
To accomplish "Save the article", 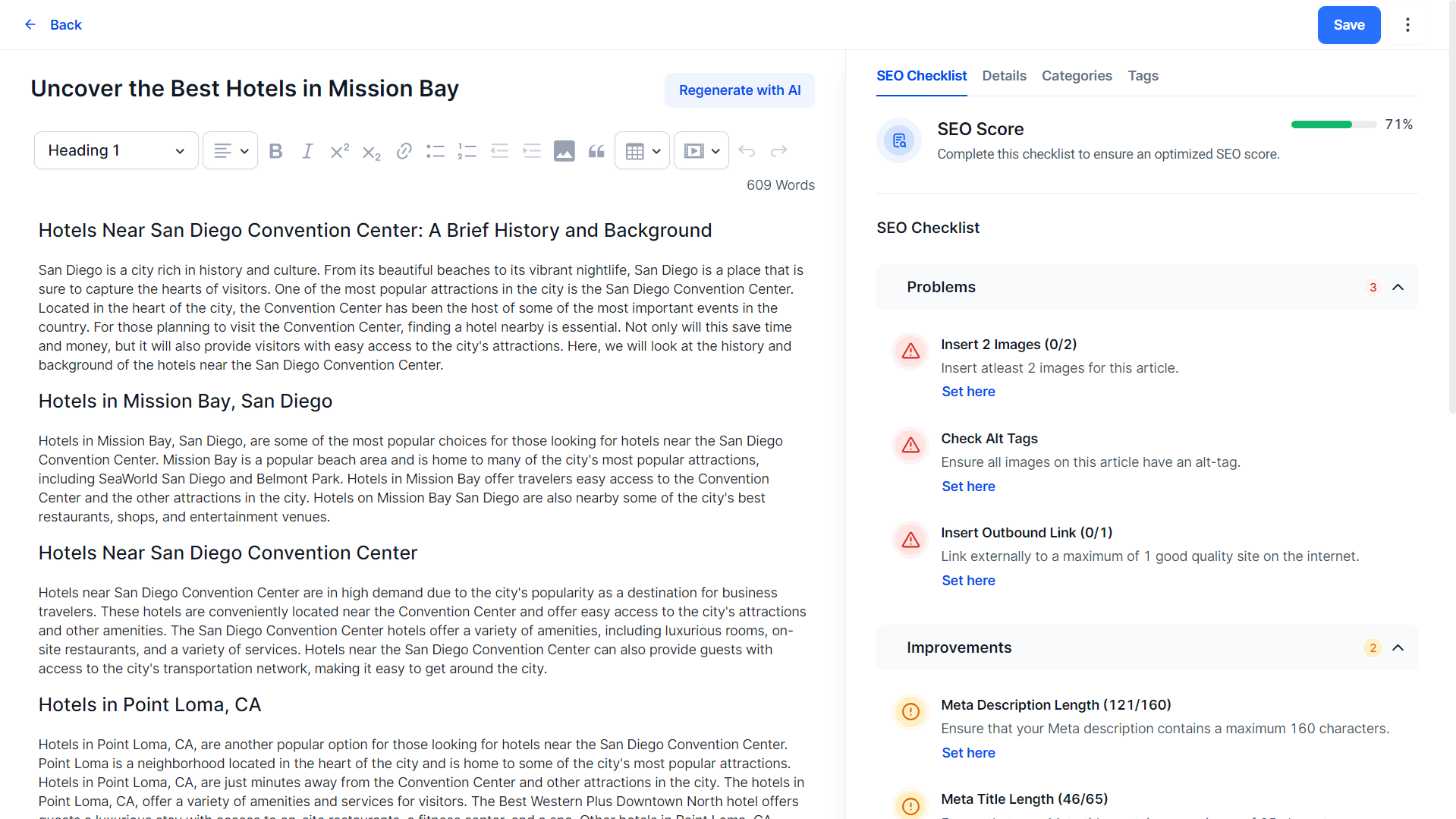I will 1349,25.
